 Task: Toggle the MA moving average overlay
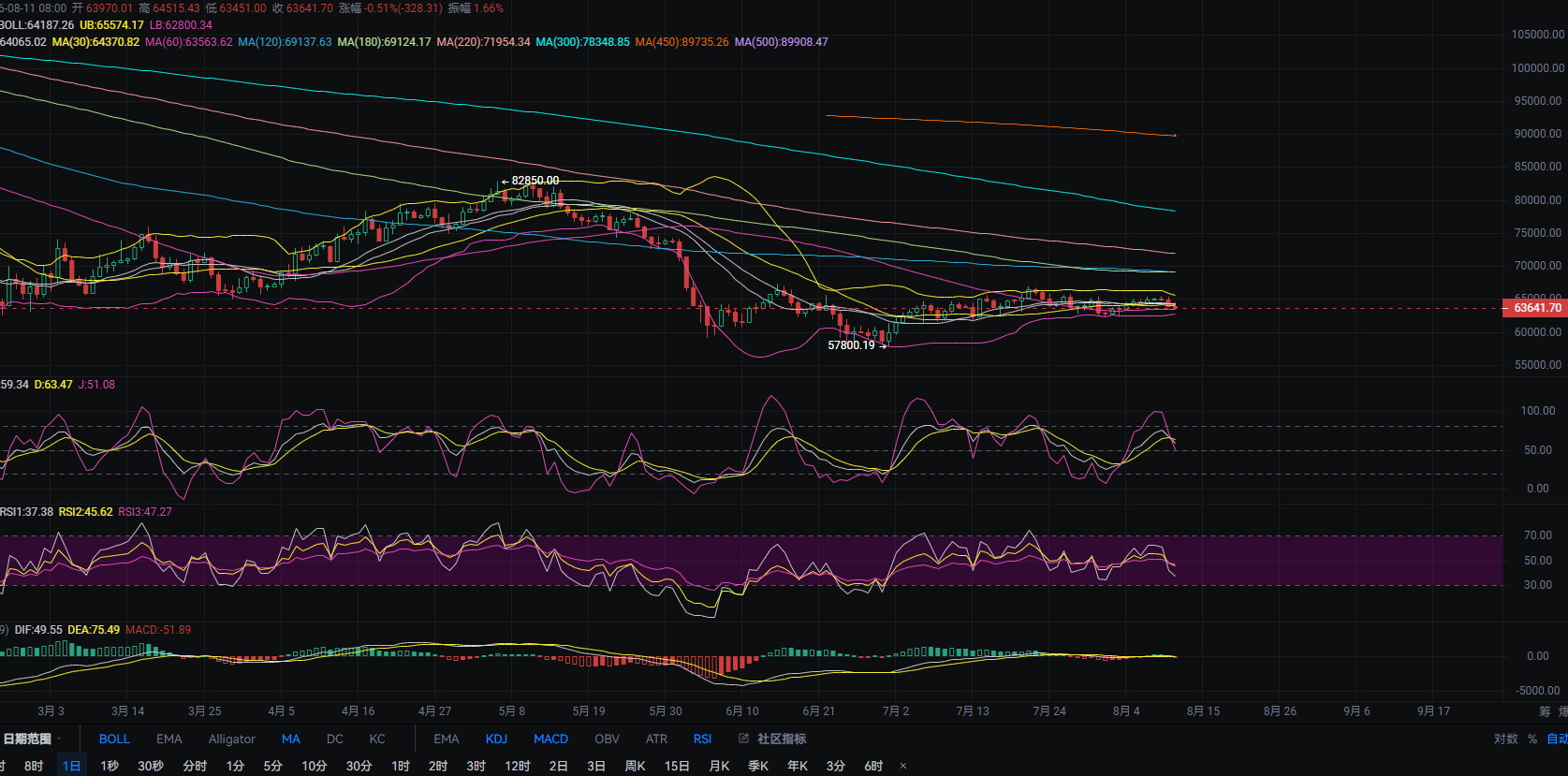pyautogui.click(x=291, y=739)
